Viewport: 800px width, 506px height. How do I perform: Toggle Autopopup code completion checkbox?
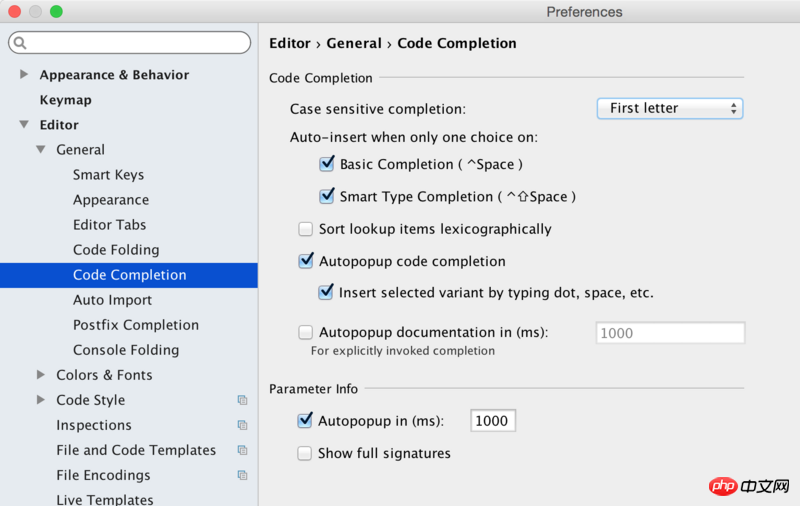[x=306, y=261]
